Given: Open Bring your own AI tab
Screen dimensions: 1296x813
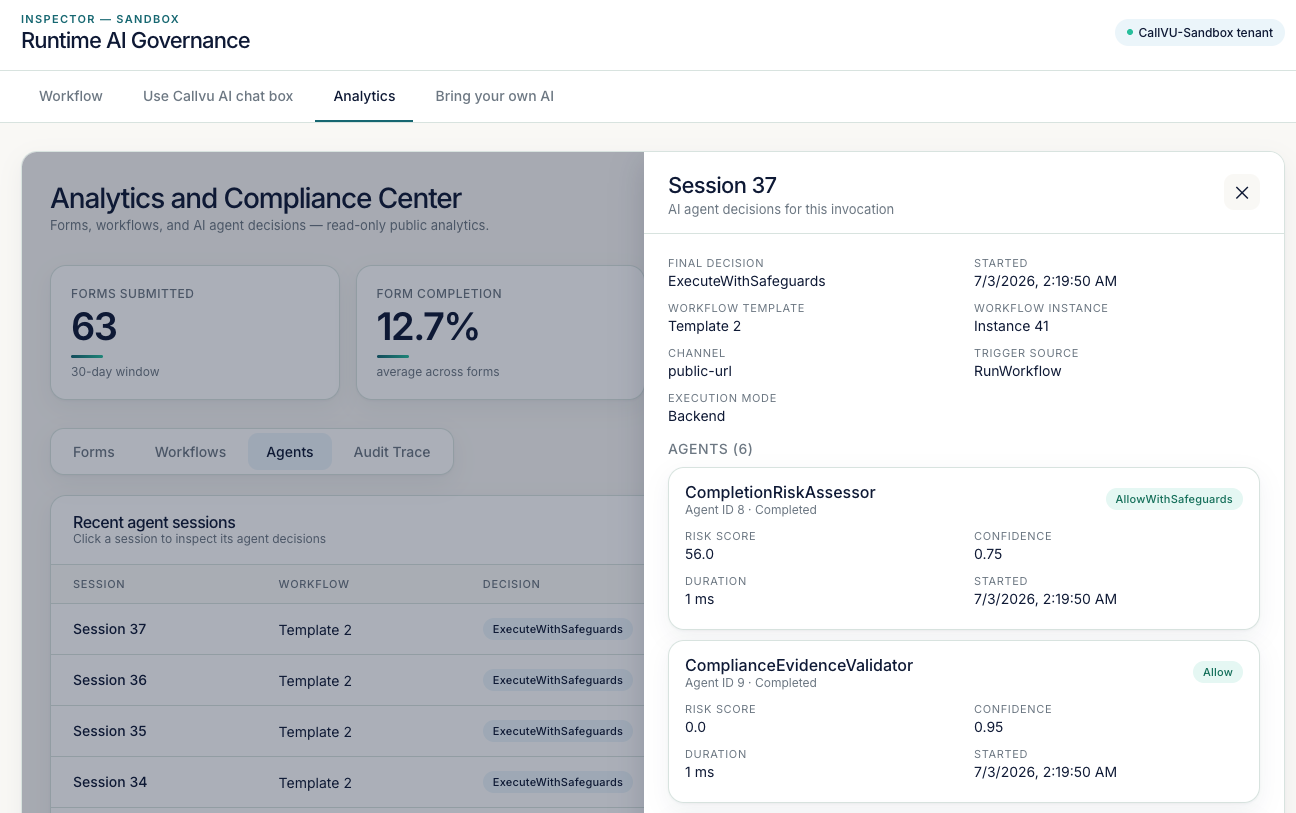Looking at the screenshot, I should pos(494,96).
